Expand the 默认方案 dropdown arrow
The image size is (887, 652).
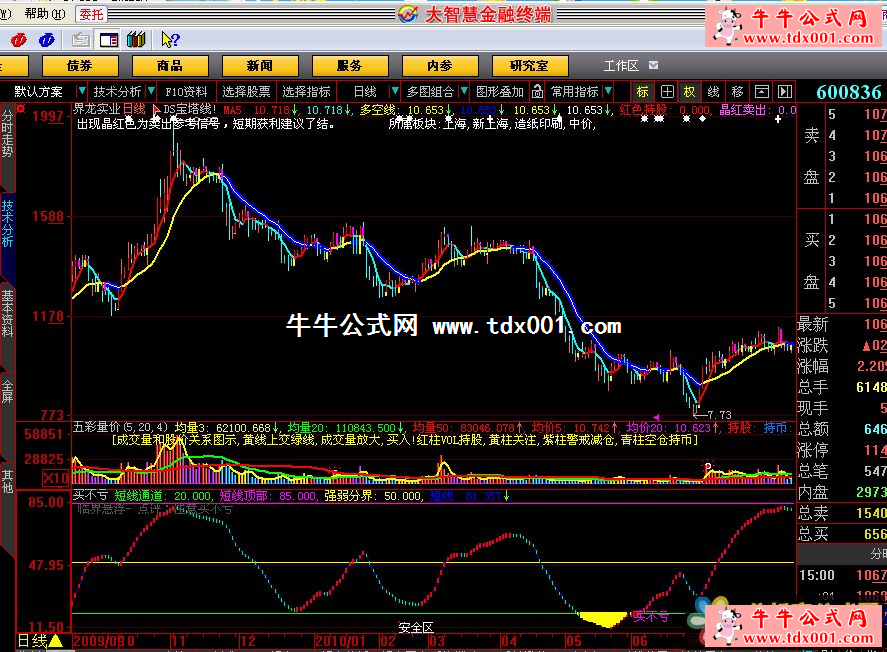click(x=81, y=91)
